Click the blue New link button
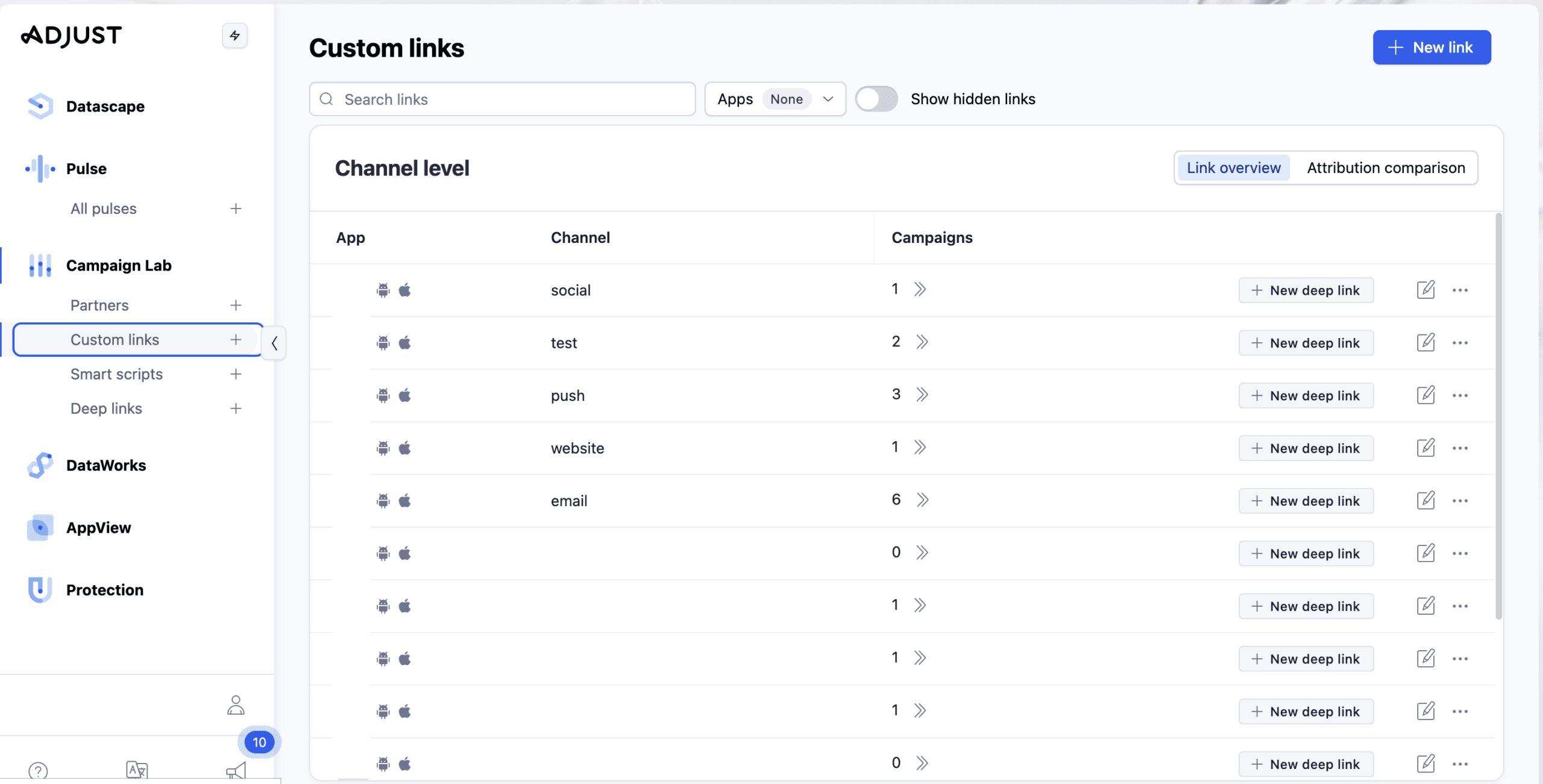The height and width of the screenshot is (784, 1543). tap(1431, 47)
